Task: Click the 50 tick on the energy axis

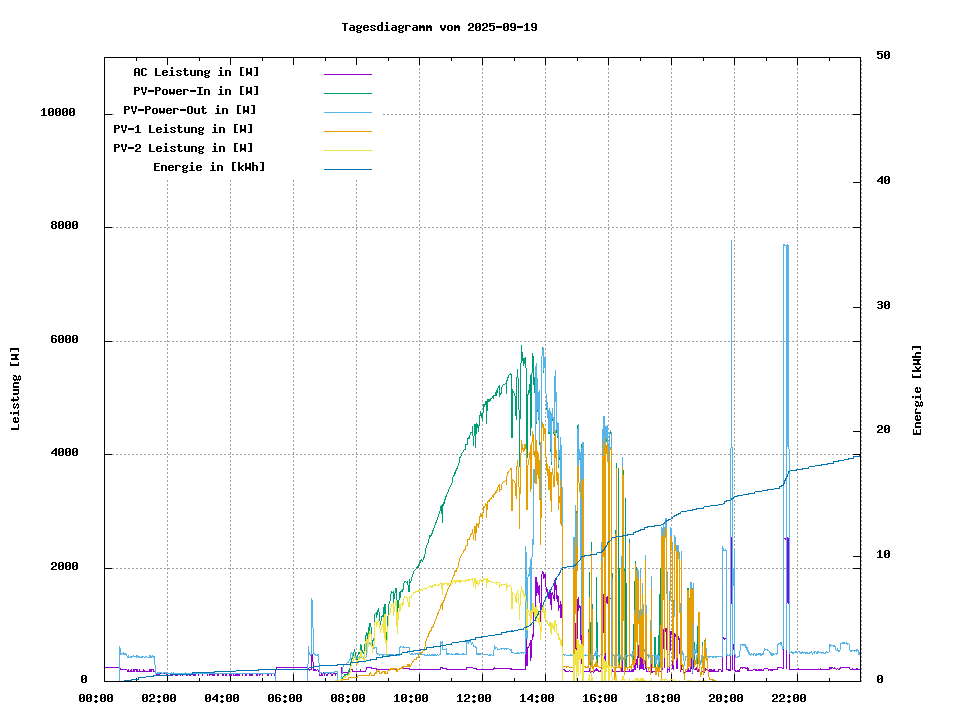Action: [883, 55]
